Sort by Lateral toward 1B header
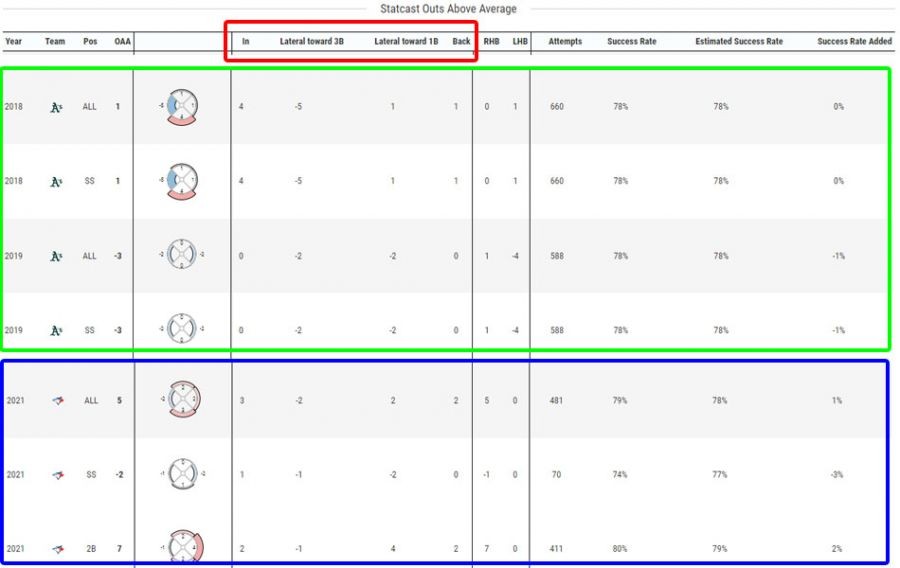 (406, 41)
